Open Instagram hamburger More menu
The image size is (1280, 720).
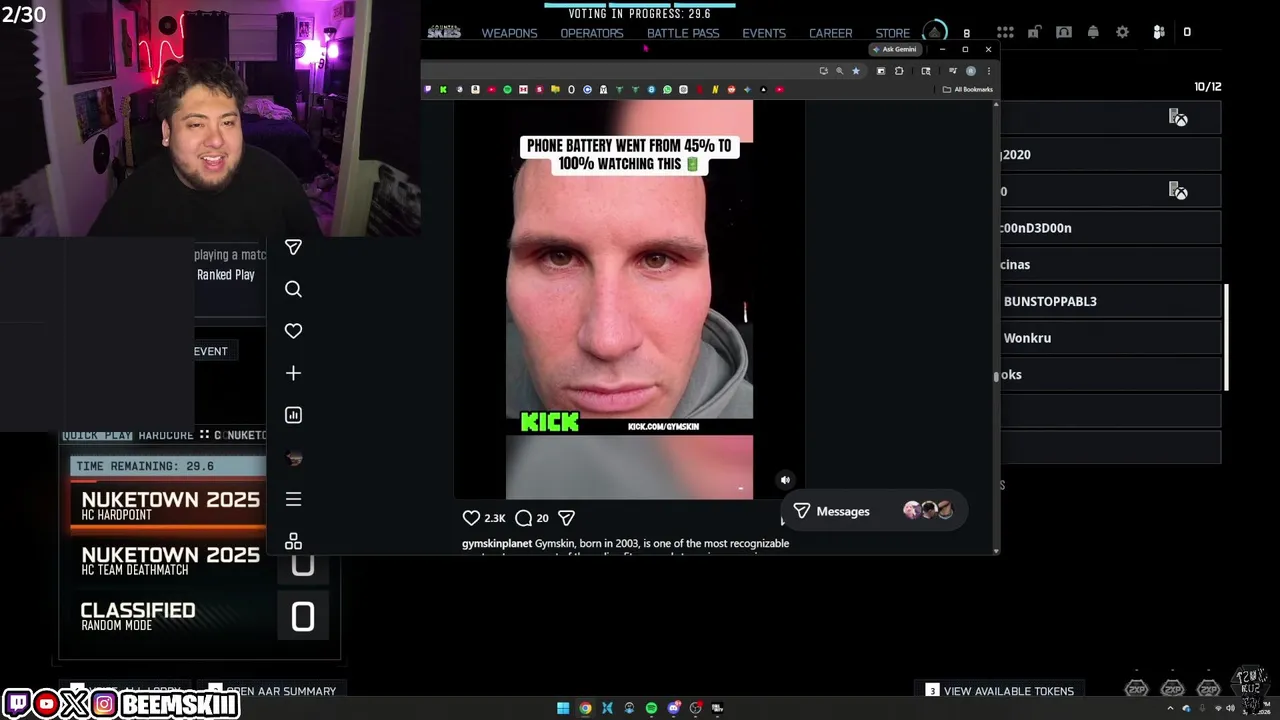pos(293,499)
